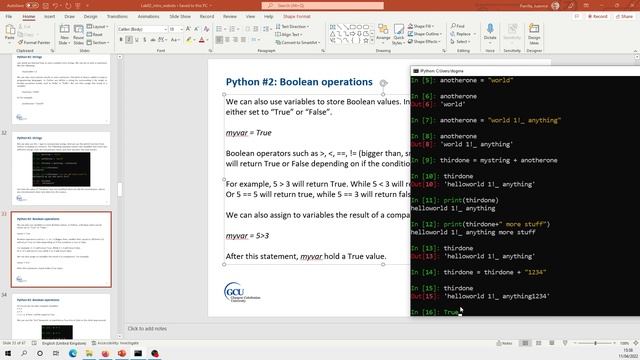Open the Shape Format contextual tab

tap(297, 16)
